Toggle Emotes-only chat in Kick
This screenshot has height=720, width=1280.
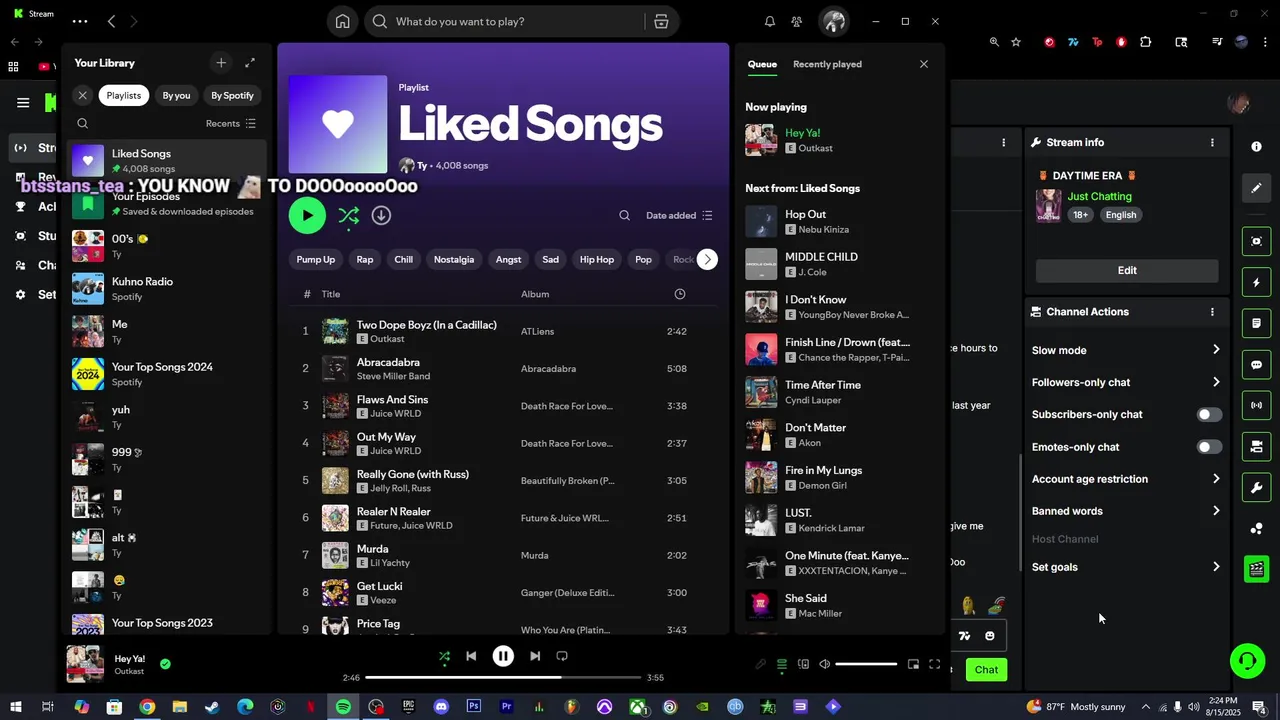[1209, 447]
